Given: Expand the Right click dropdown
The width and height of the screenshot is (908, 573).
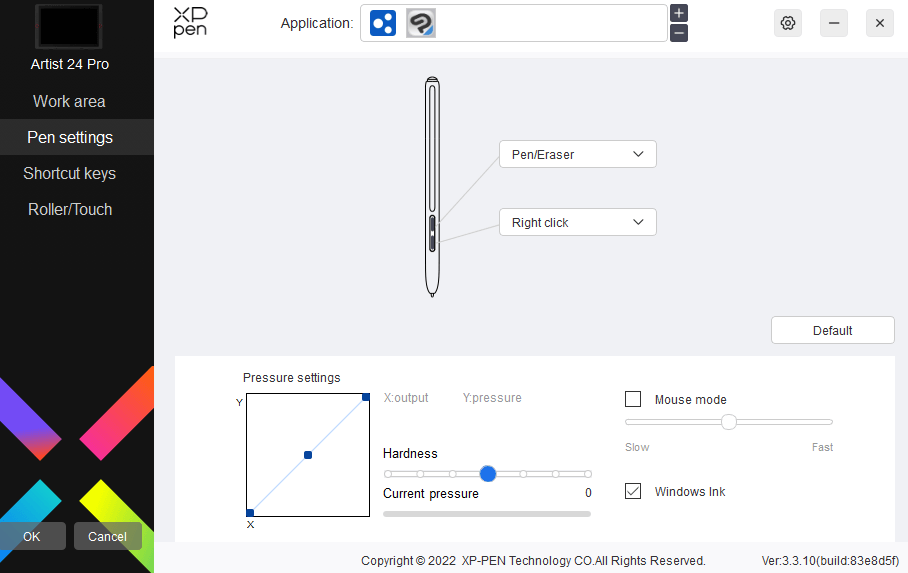Looking at the screenshot, I should click(x=577, y=222).
